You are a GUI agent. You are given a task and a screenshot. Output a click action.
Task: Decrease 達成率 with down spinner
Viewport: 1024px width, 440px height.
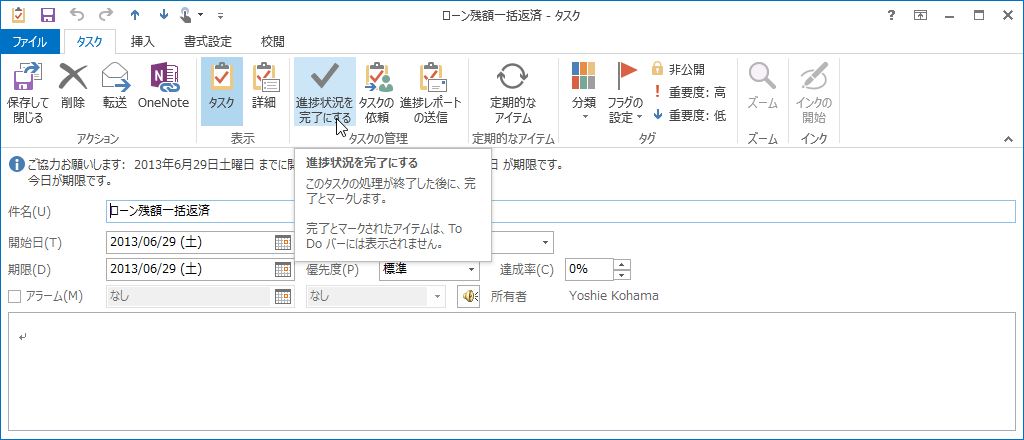(622, 275)
